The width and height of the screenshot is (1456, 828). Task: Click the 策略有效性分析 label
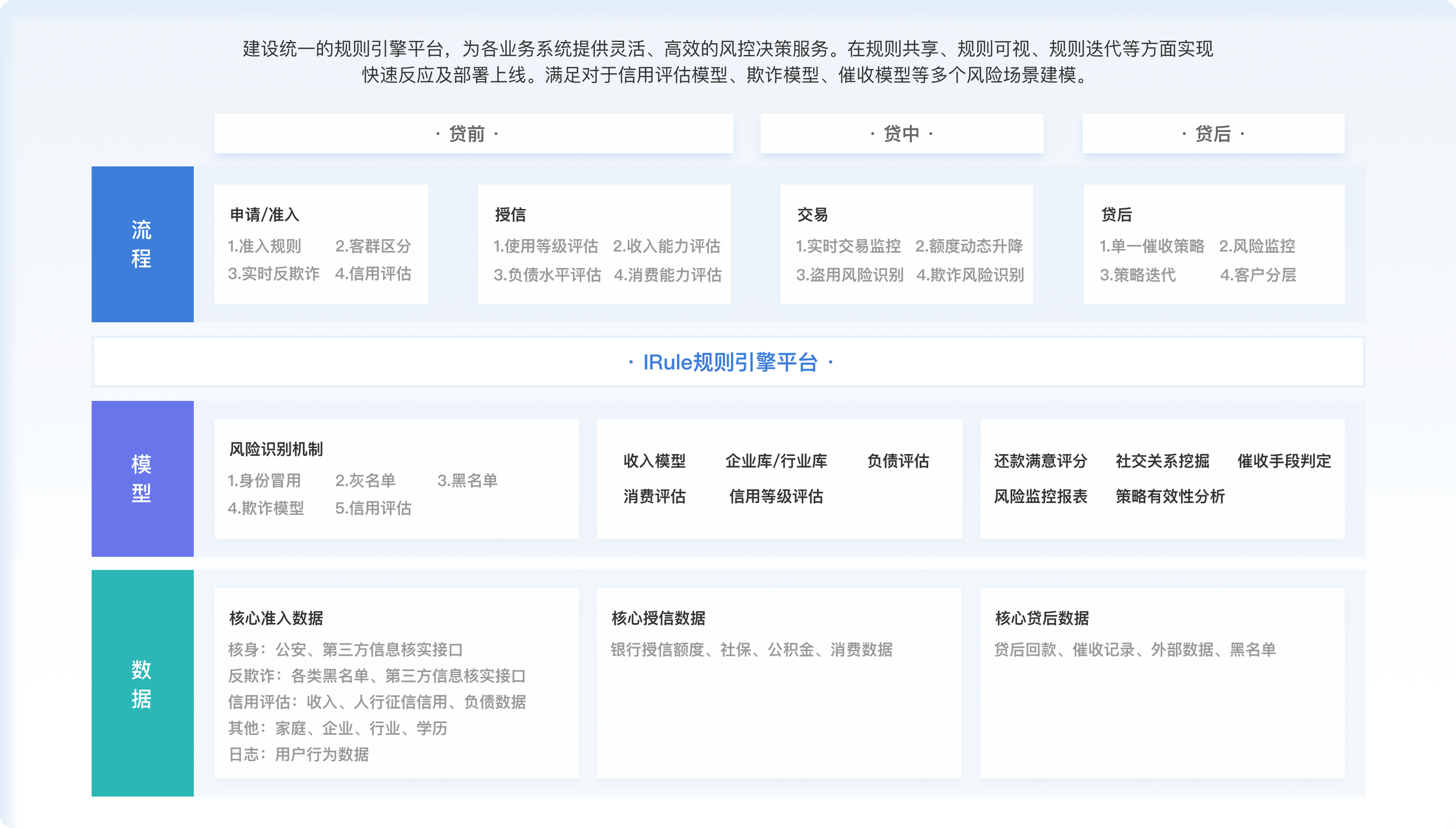1171,497
